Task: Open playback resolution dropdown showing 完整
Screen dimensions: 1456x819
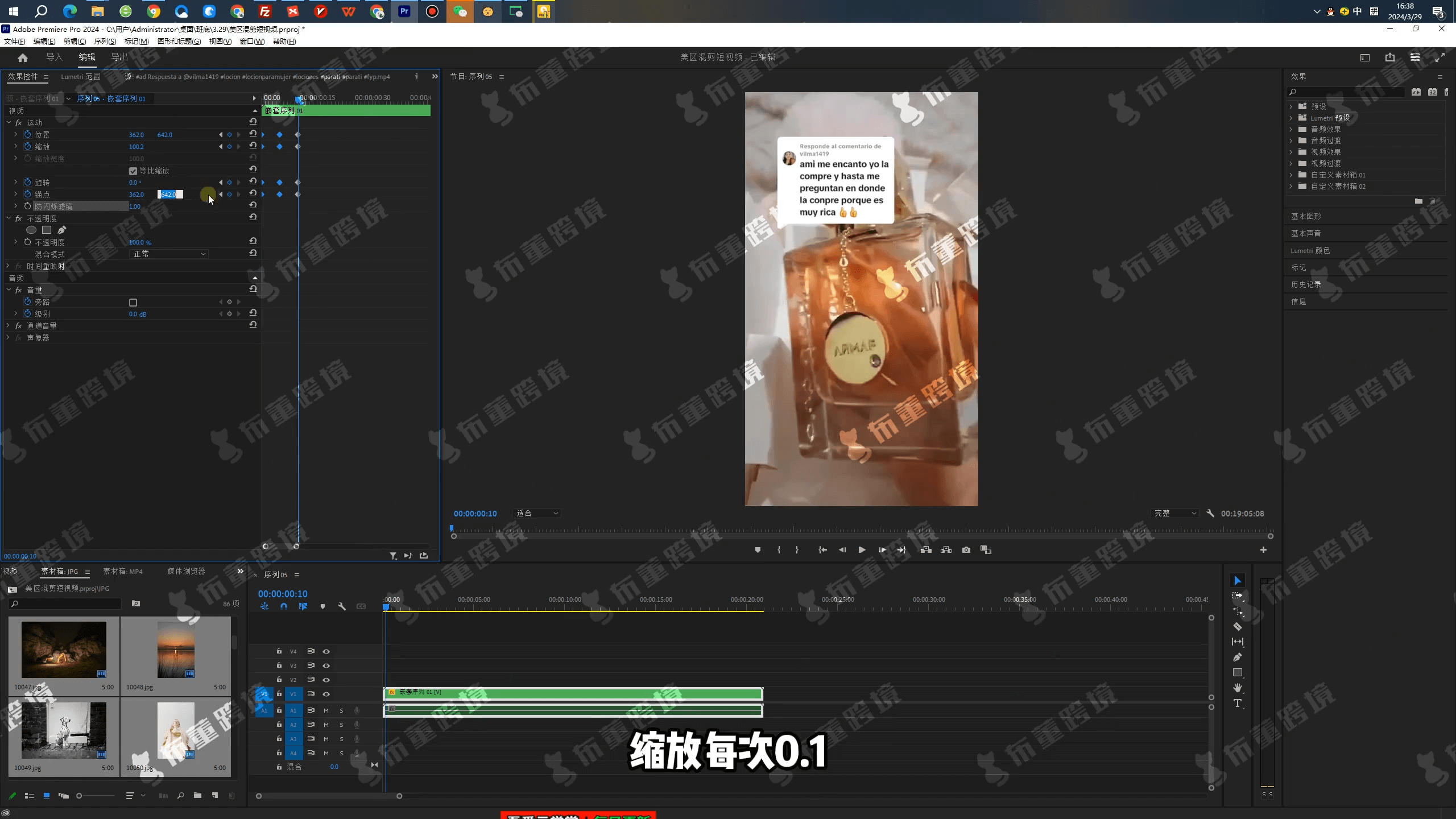Action: point(1175,513)
